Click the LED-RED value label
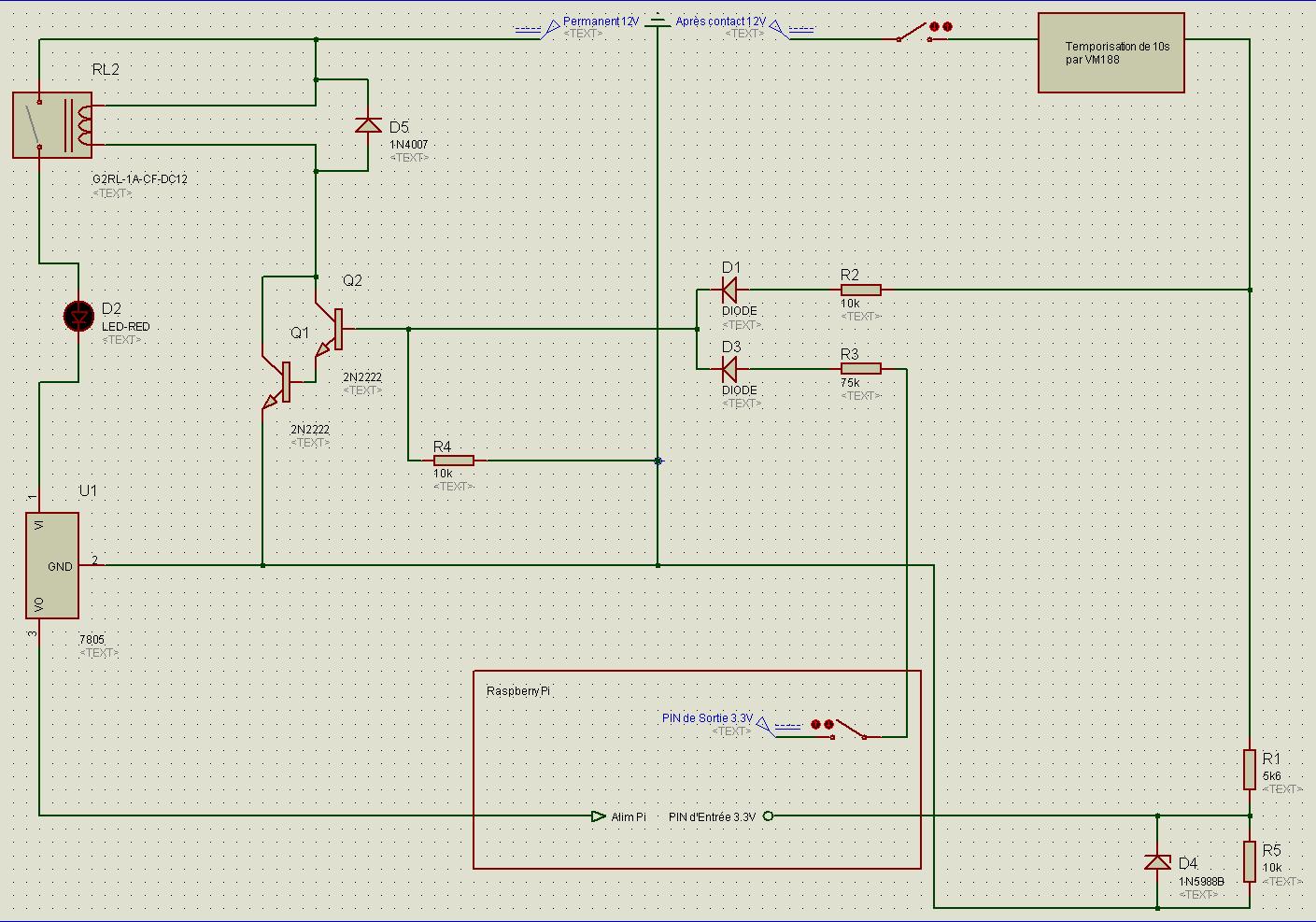 [125, 327]
